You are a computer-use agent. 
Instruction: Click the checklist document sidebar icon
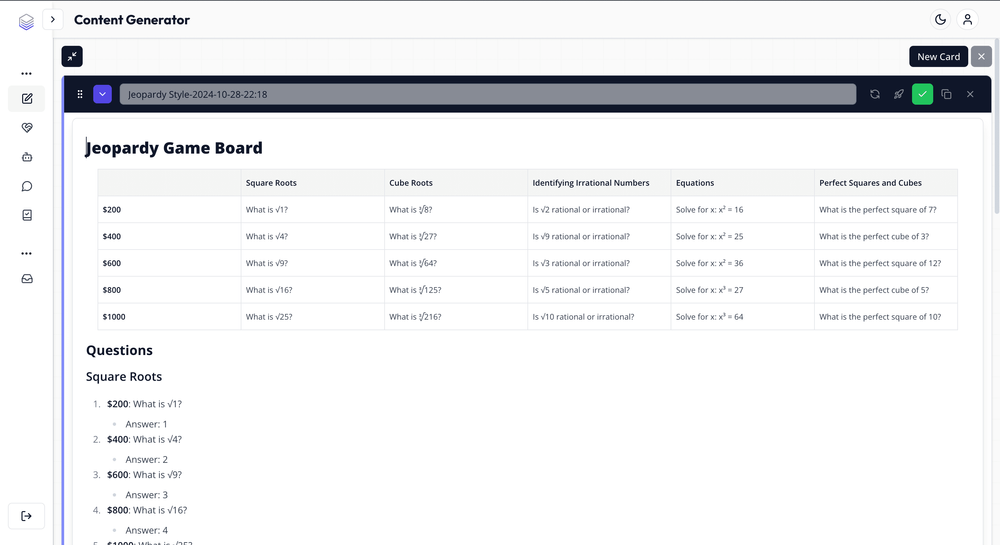27,215
